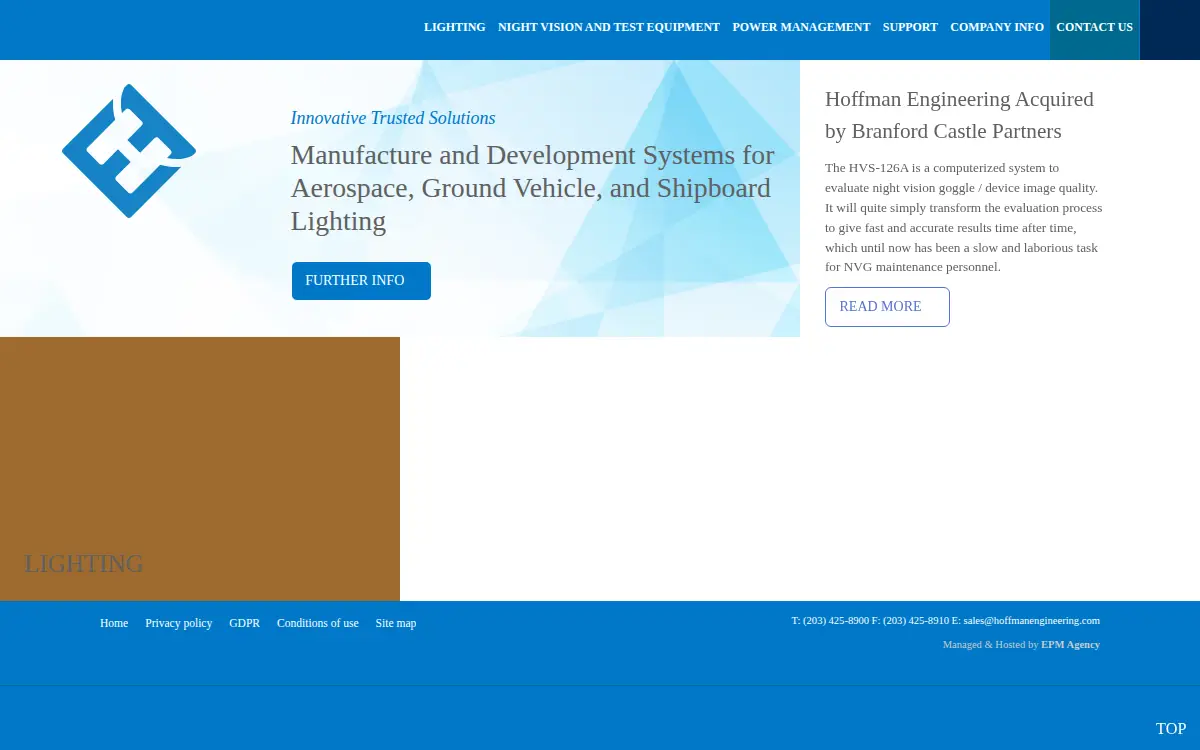Follow the Home footer link
The width and height of the screenshot is (1200, 750).
coord(114,623)
